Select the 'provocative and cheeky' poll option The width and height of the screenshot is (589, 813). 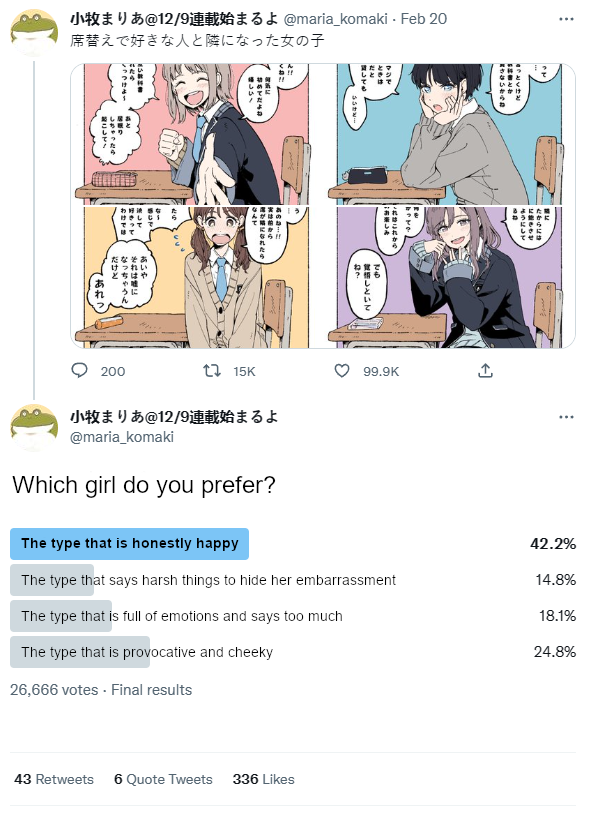[293, 652]
